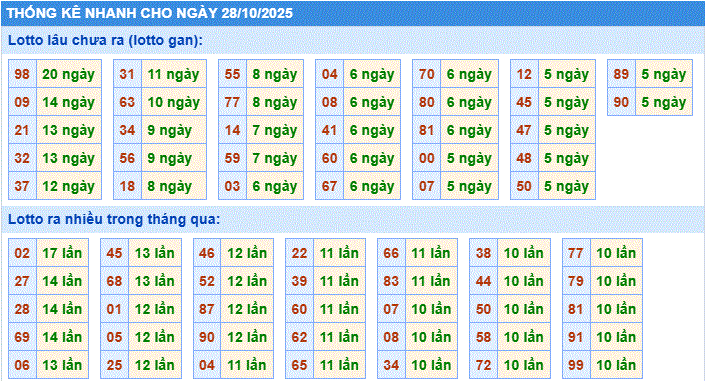The image size is (705, 381).
Task: Select the '20 ngày' cell
Action: [69, 74]
